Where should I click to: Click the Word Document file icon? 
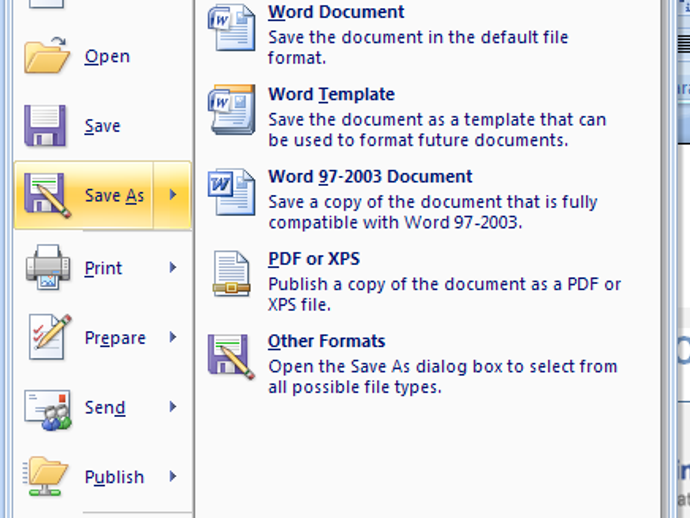231,27
